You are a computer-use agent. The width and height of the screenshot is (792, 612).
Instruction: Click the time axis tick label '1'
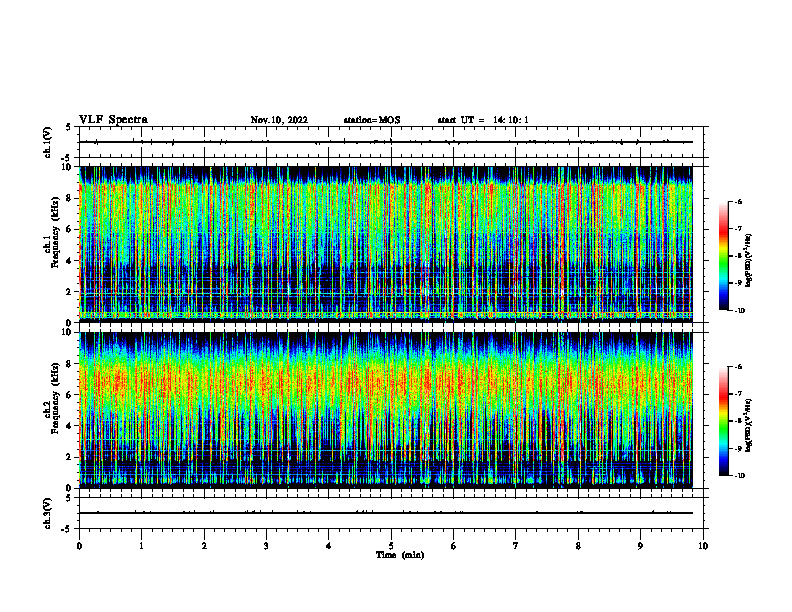(142, 546)
